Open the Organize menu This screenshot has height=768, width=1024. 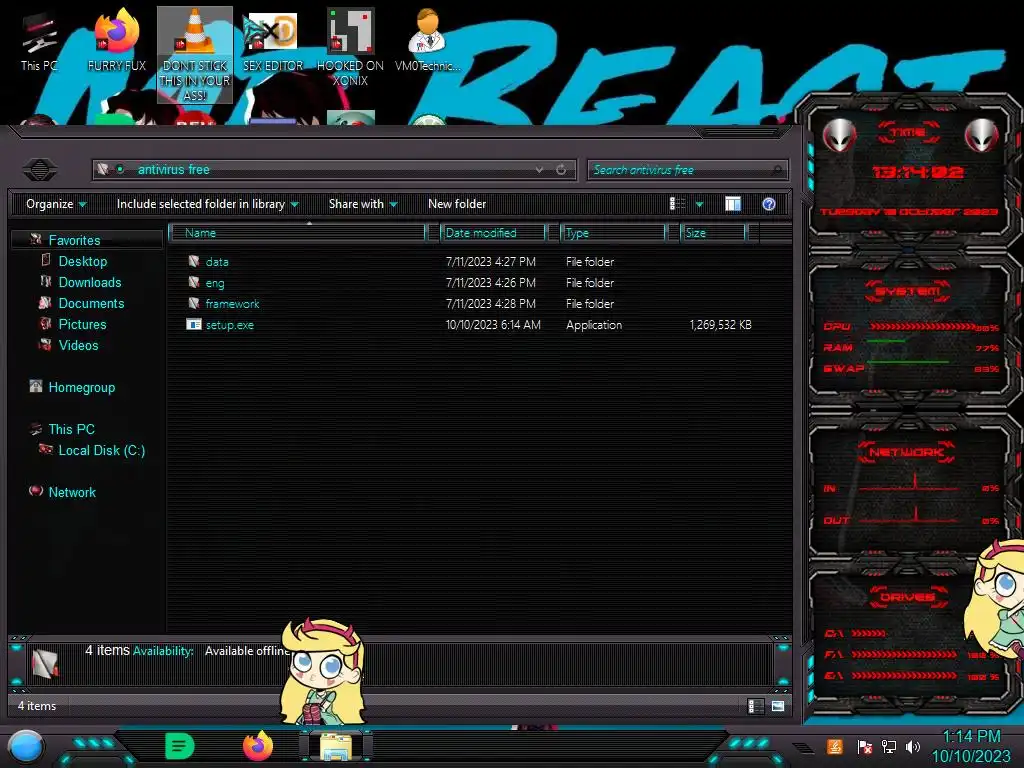56,204
